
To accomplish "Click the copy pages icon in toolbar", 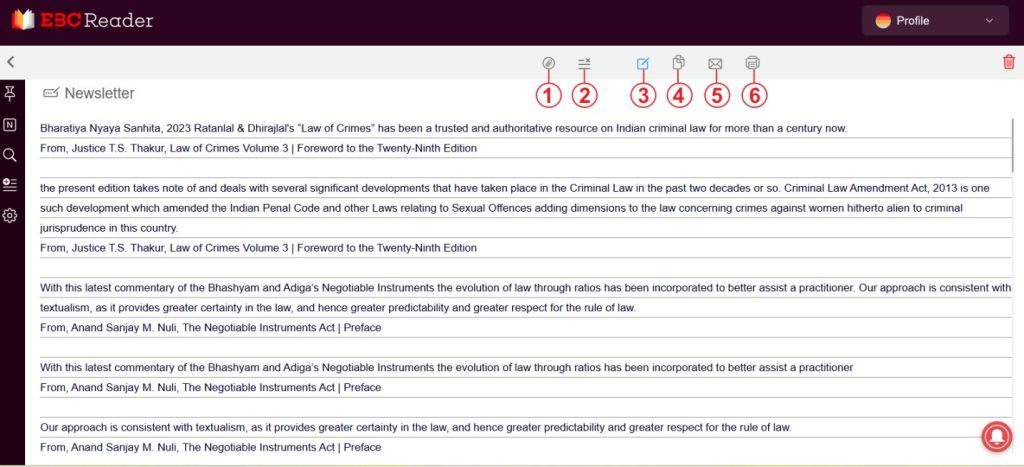I will coord(679,63).
